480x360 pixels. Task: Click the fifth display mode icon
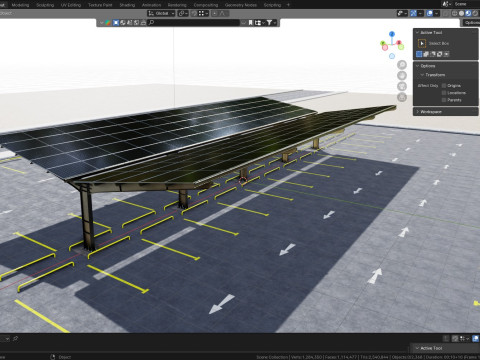(143, 23)
